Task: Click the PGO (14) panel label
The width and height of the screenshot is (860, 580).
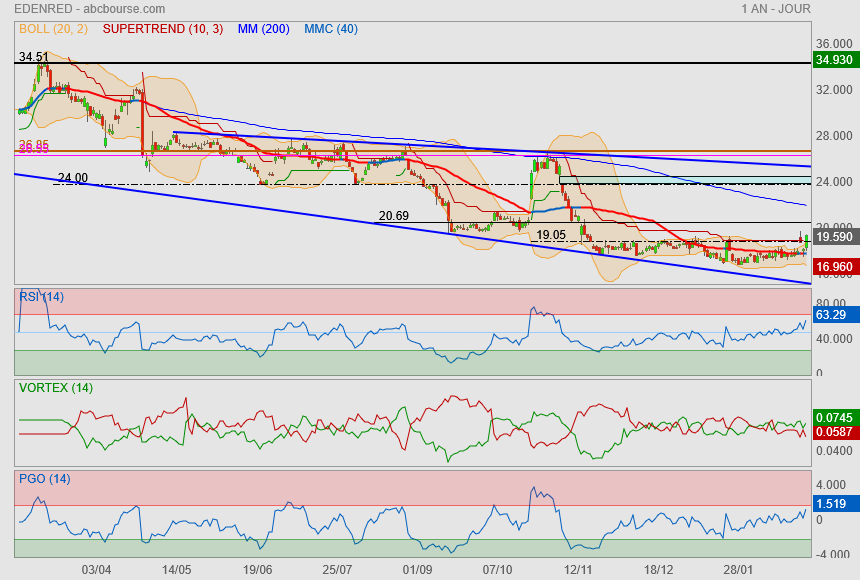Action: click(x=44, y=478)
